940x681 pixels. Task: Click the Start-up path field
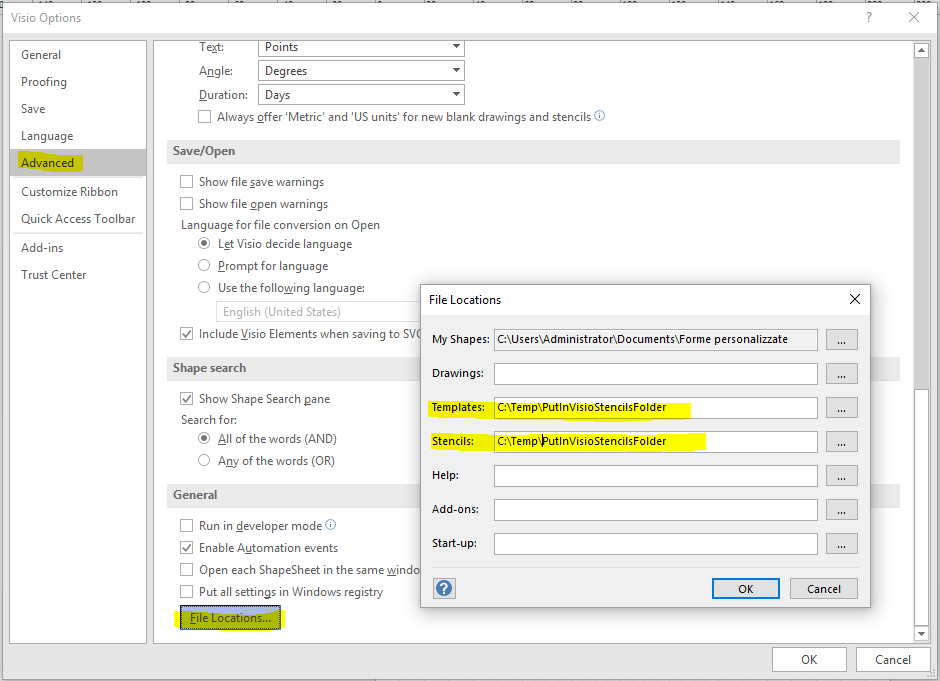[x=656, y=544]
